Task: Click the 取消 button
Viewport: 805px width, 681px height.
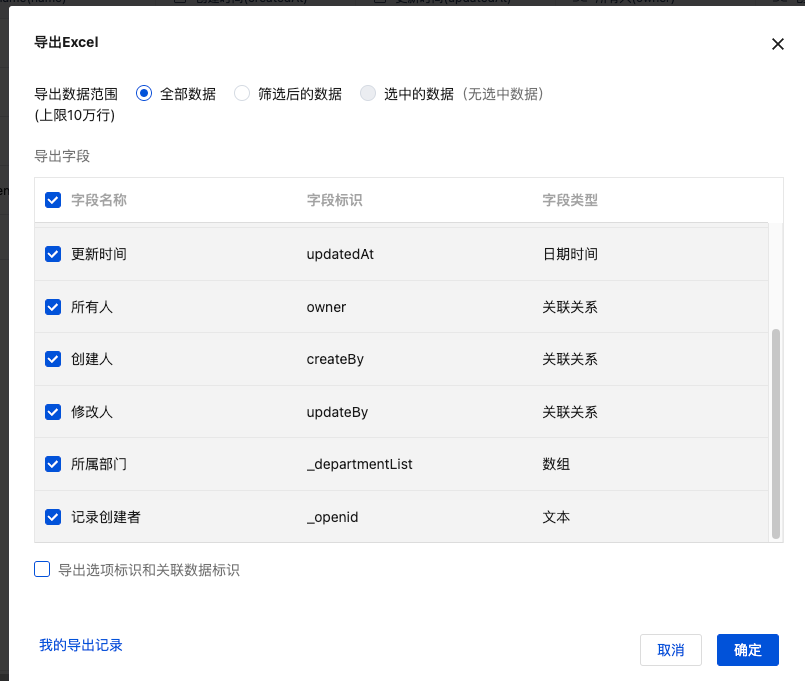Action: tap(671, 650)
